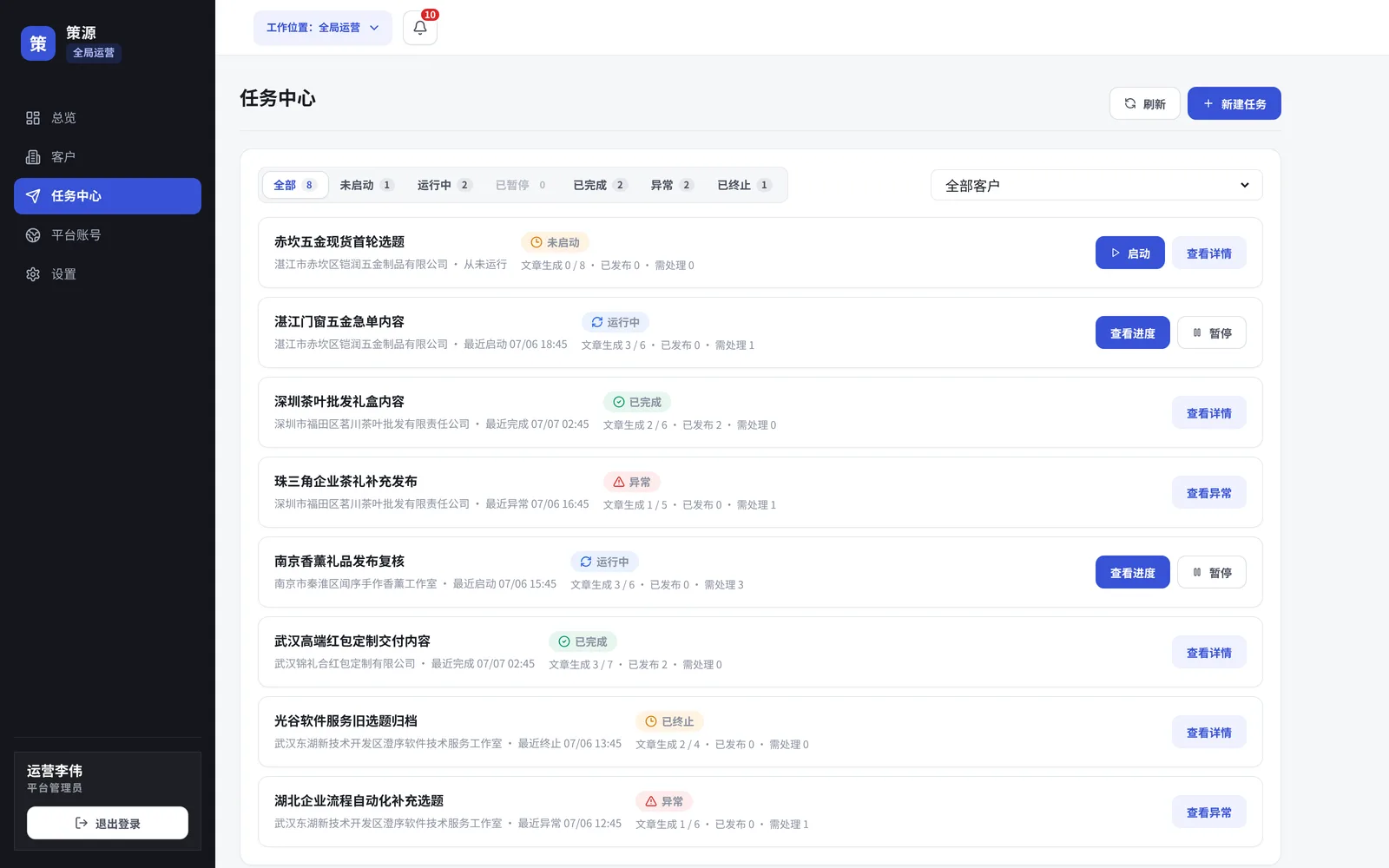Click 异常 badge on 珠三角企业茶礼补充发布

click(632, 482)
